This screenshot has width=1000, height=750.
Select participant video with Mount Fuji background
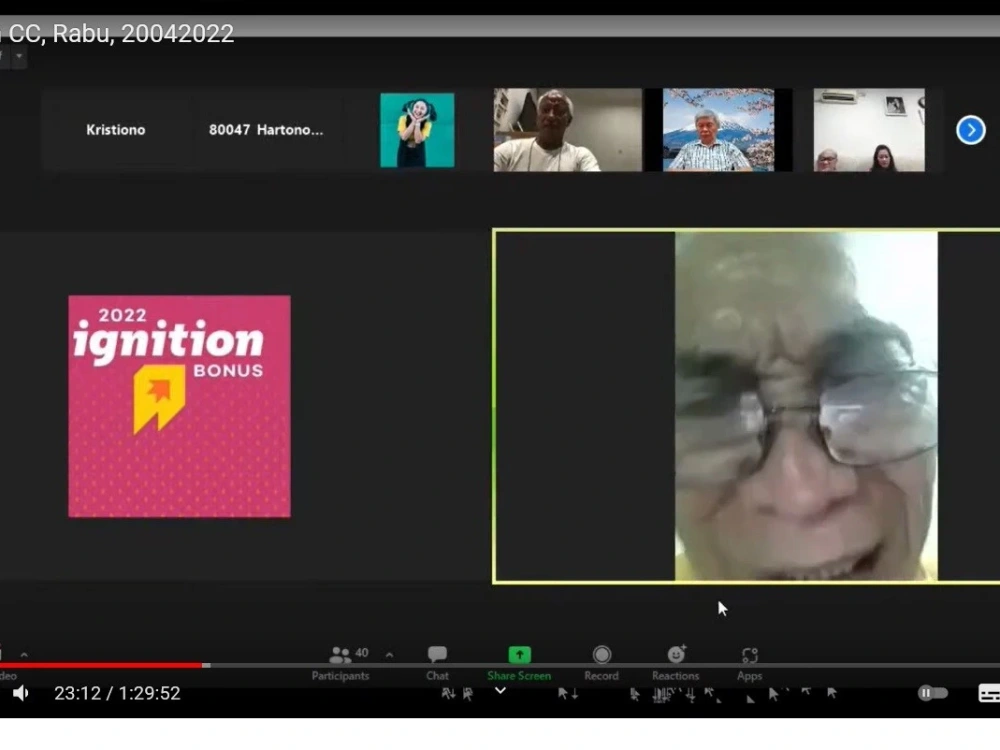pyautogui.click(x=718, y=130)
